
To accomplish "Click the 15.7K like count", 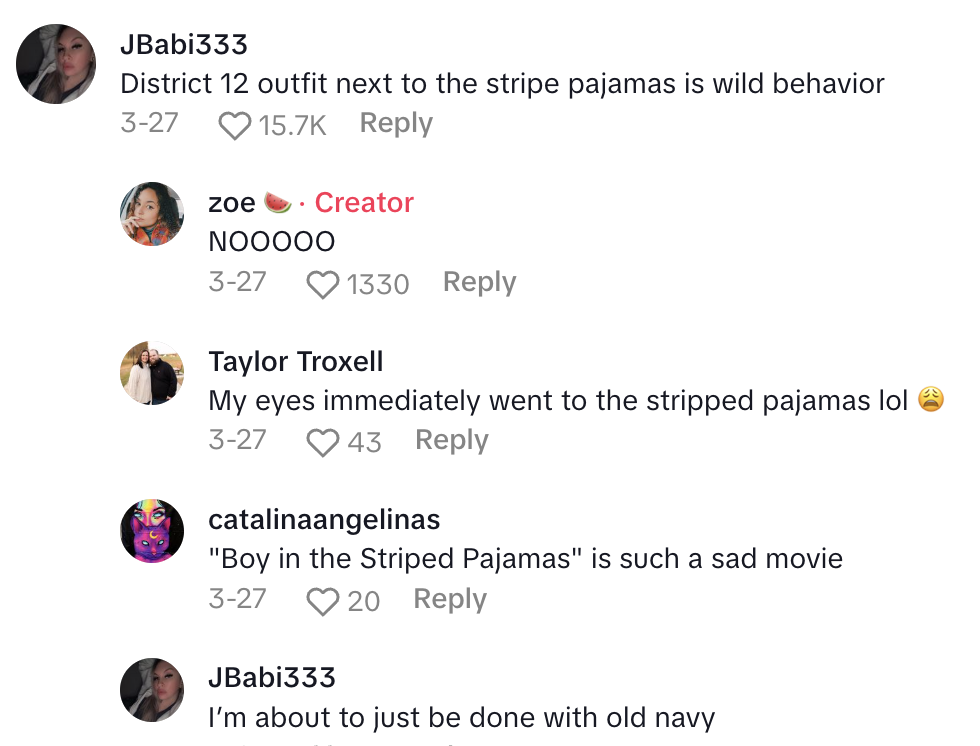I will [292, 125].
